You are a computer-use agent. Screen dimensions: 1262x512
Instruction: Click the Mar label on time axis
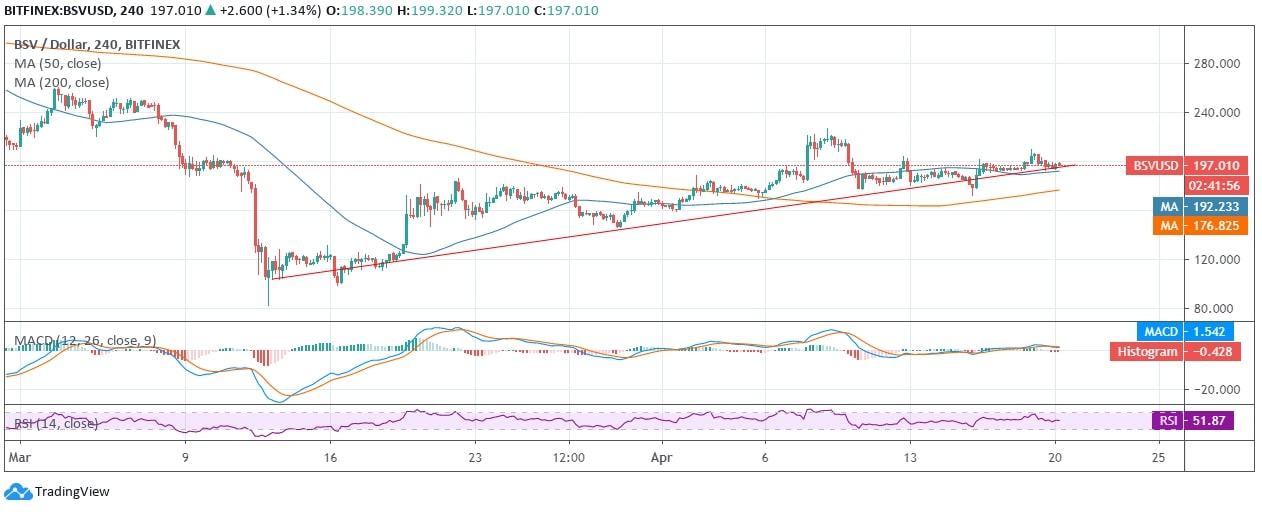click(19, 457)
